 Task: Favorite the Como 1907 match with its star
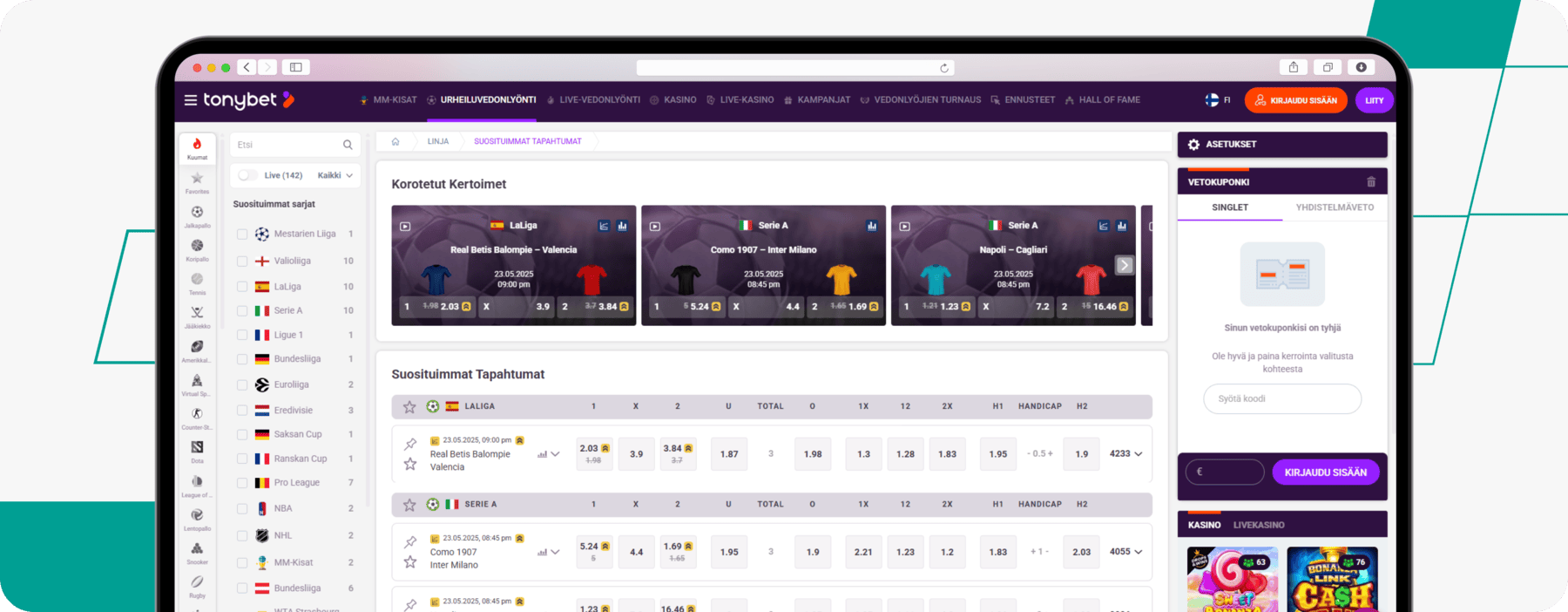tap(410, 562)
